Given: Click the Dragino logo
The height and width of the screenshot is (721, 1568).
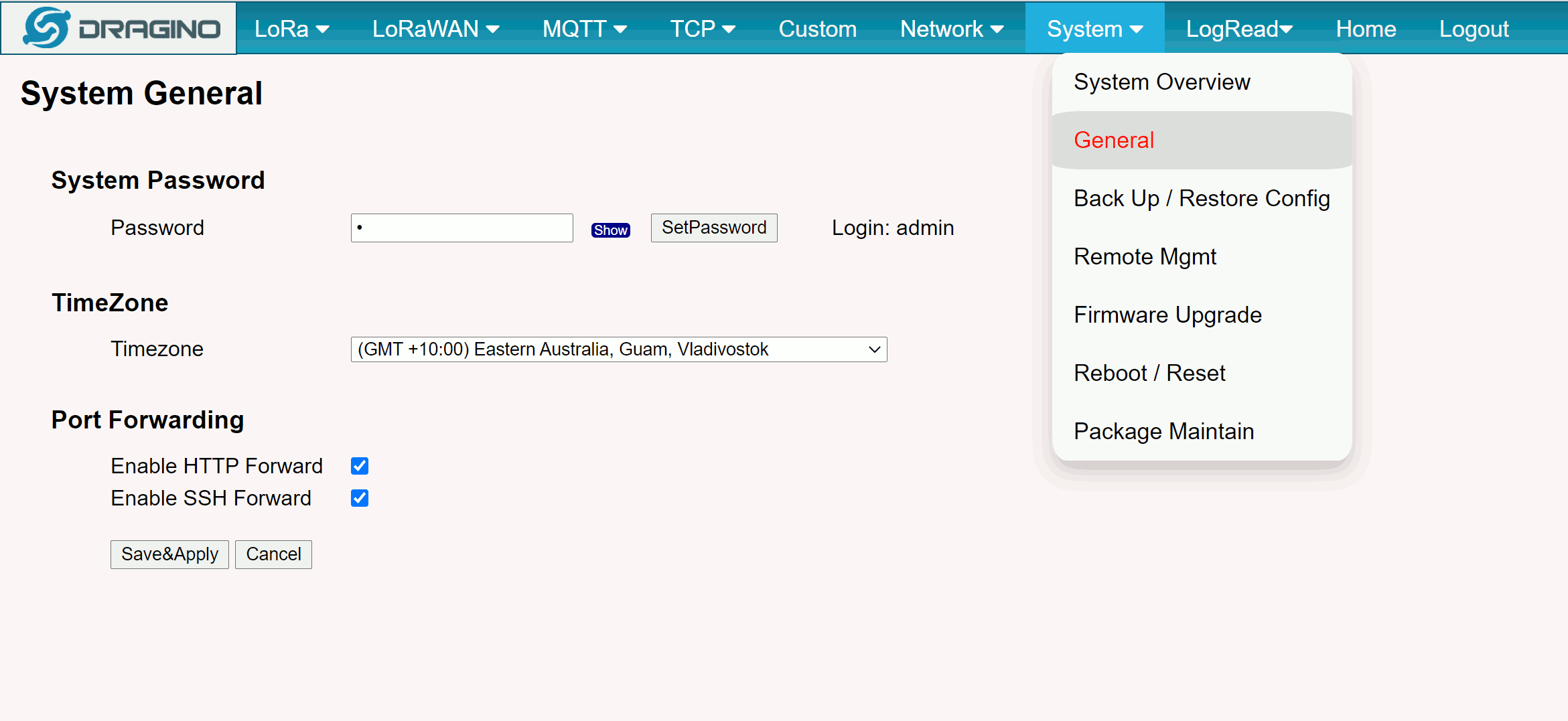Looking at the screenshot, I should (x=119, y=28).
